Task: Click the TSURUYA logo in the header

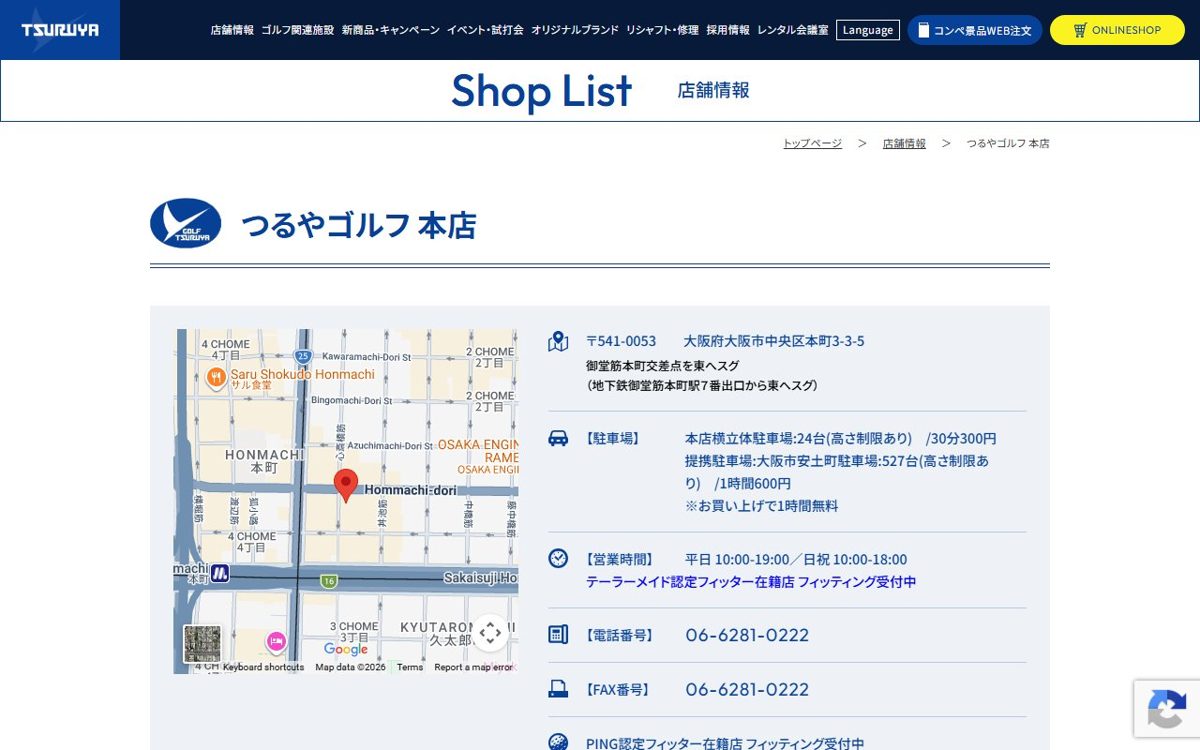Action: [x=60, y=30]
